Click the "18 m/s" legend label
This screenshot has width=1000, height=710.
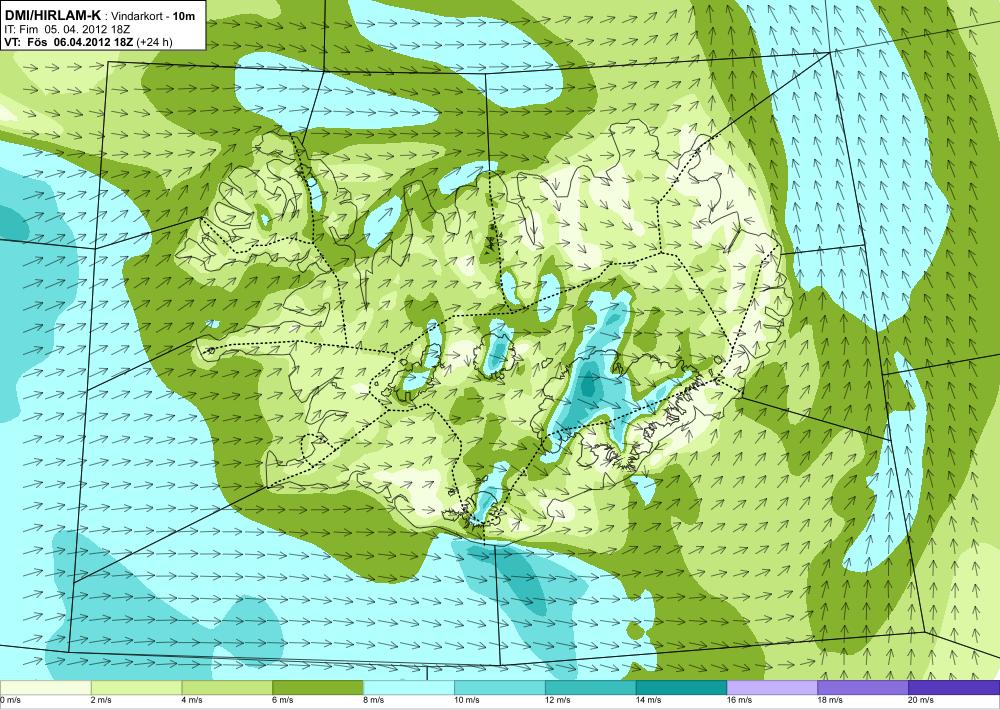pos(831,700)
